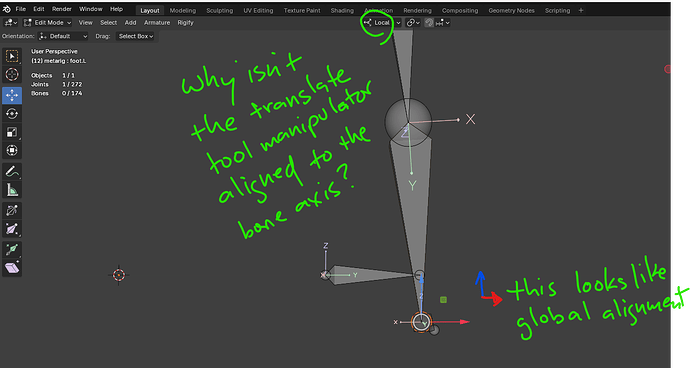Select the Scale tool
Viewport: 690px width, 368px height.
pyautogui.click(x=12, y=132)
